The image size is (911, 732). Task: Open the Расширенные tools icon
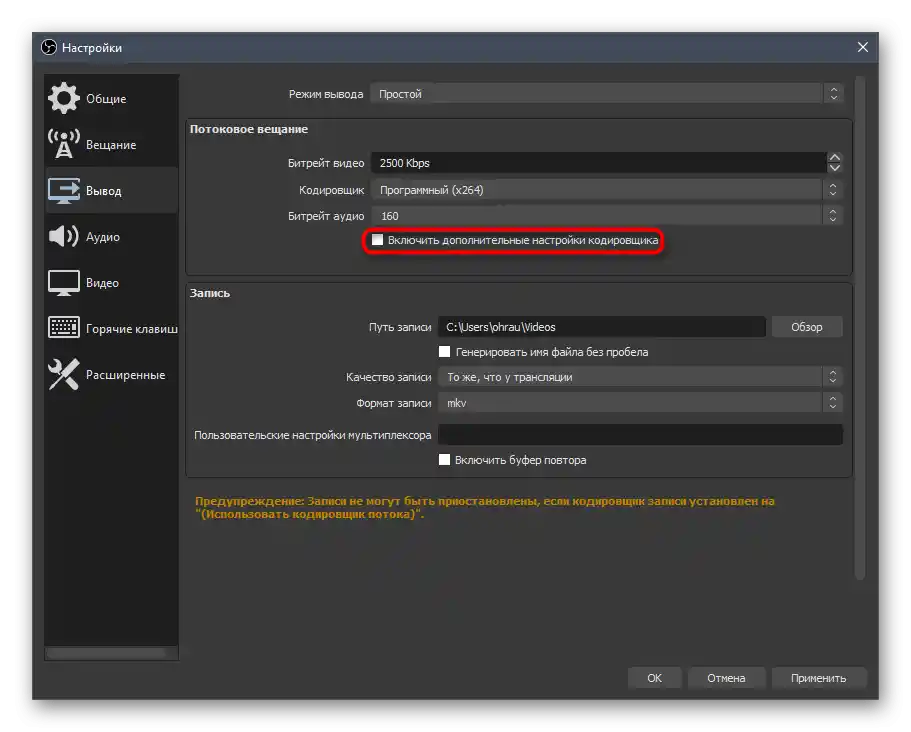tap(64, 374)
